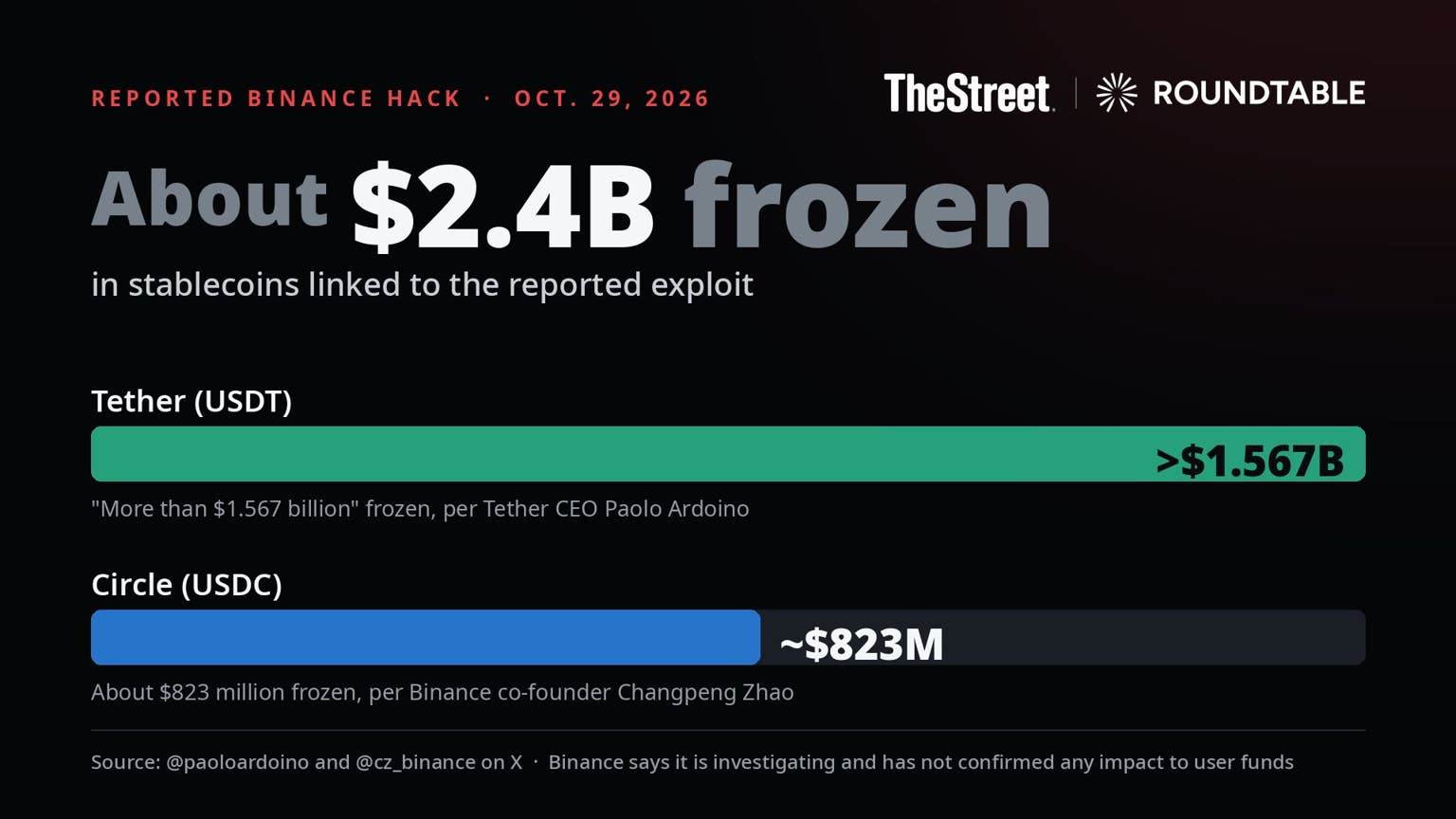Open the @paoloardoino source handle
The width and height of the screenshot is (1456, 819).
tap(237, 762)
